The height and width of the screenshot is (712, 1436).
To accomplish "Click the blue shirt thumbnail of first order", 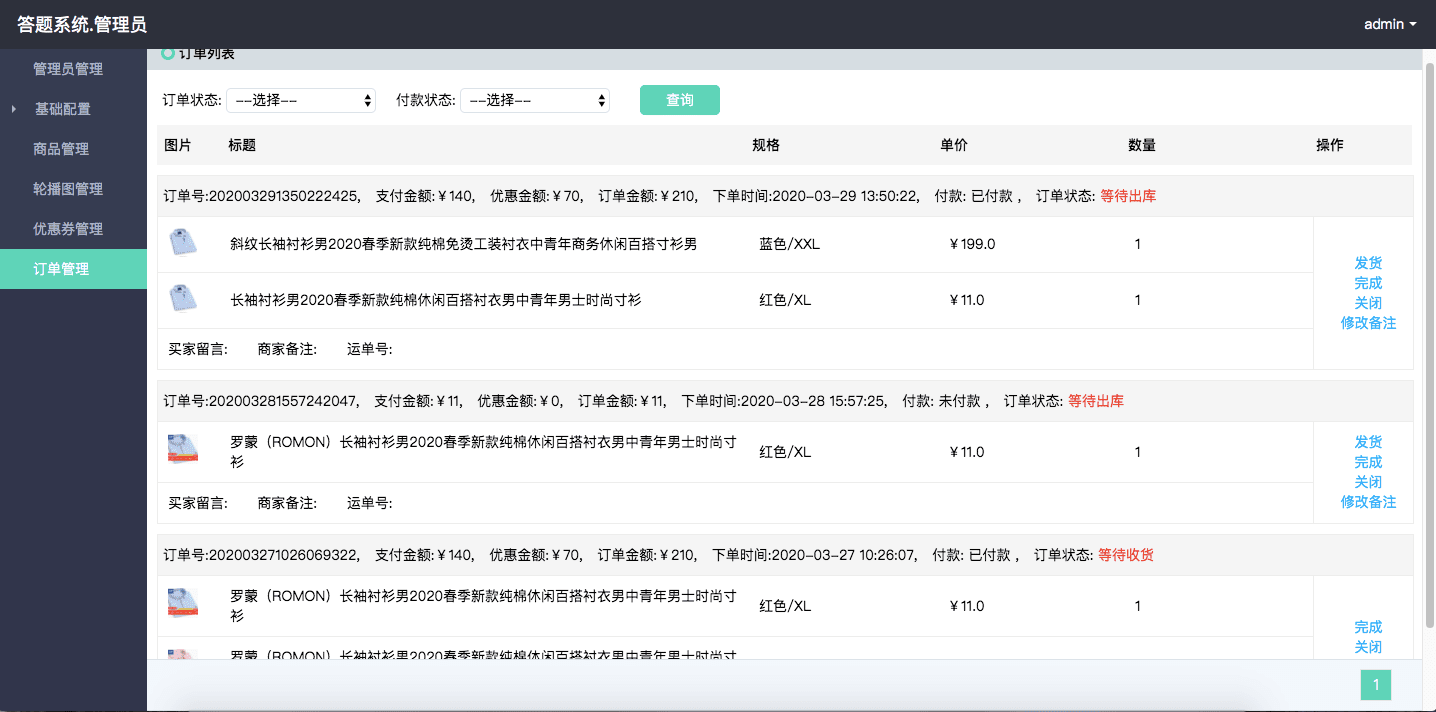I will 182,243.
